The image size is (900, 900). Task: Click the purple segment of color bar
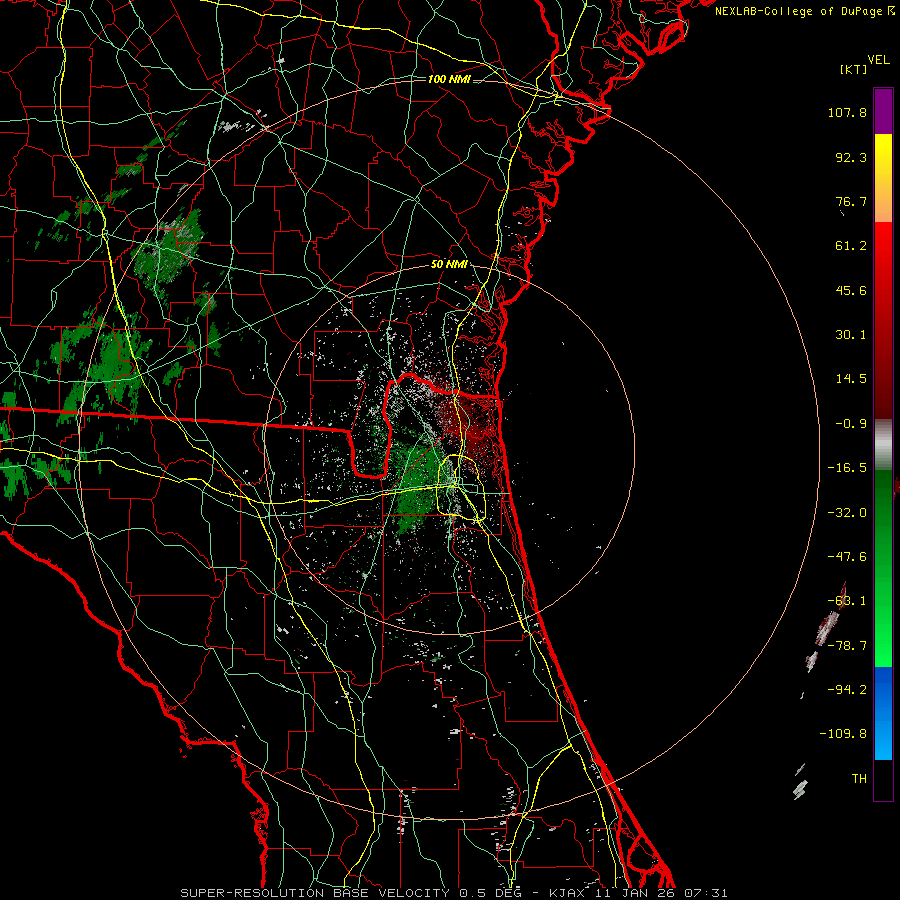[x=883, y=111]
